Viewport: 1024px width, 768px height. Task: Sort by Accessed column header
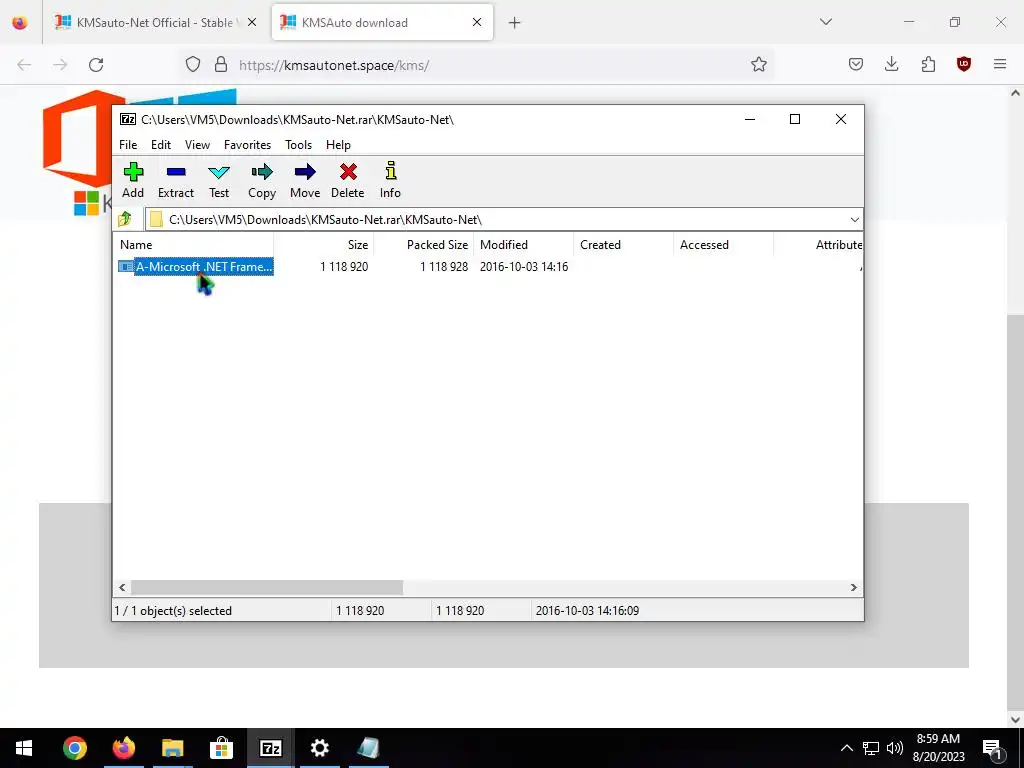click(x=724, y=245)
